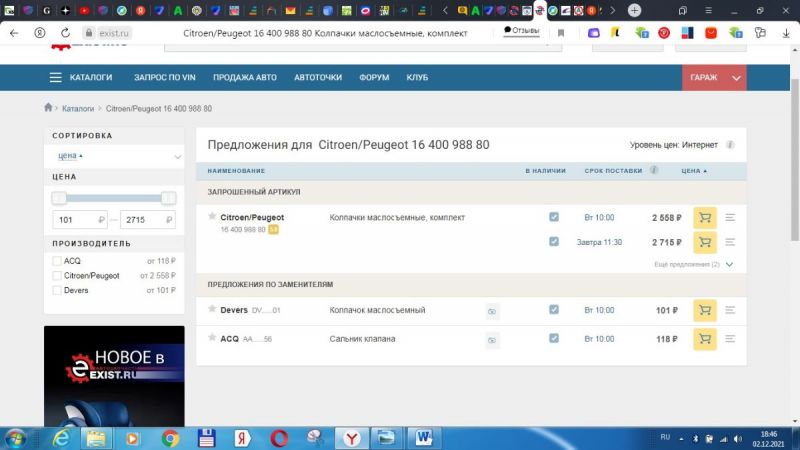
Task: Open Internet Explorer from the taskbar
Action: [61, 438]
